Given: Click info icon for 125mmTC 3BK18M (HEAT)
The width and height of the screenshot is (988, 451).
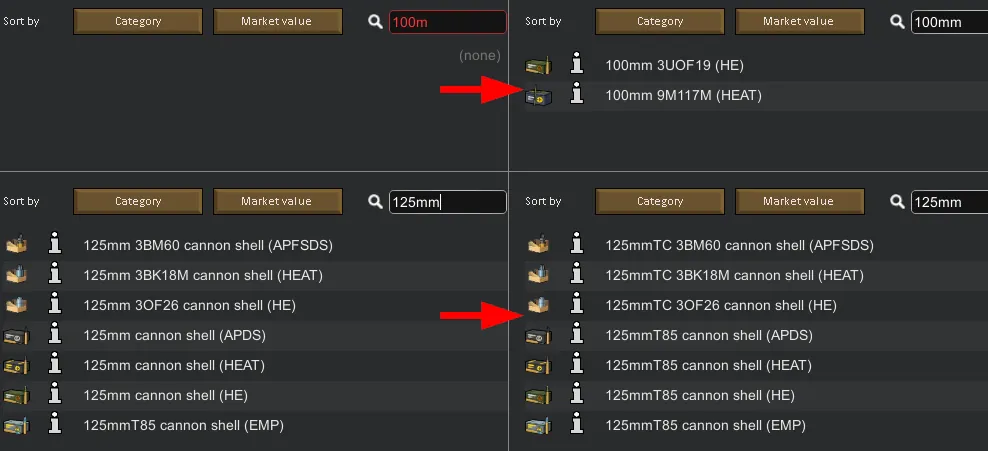Looking at the screenshot, I should click(x=576, y=275).
